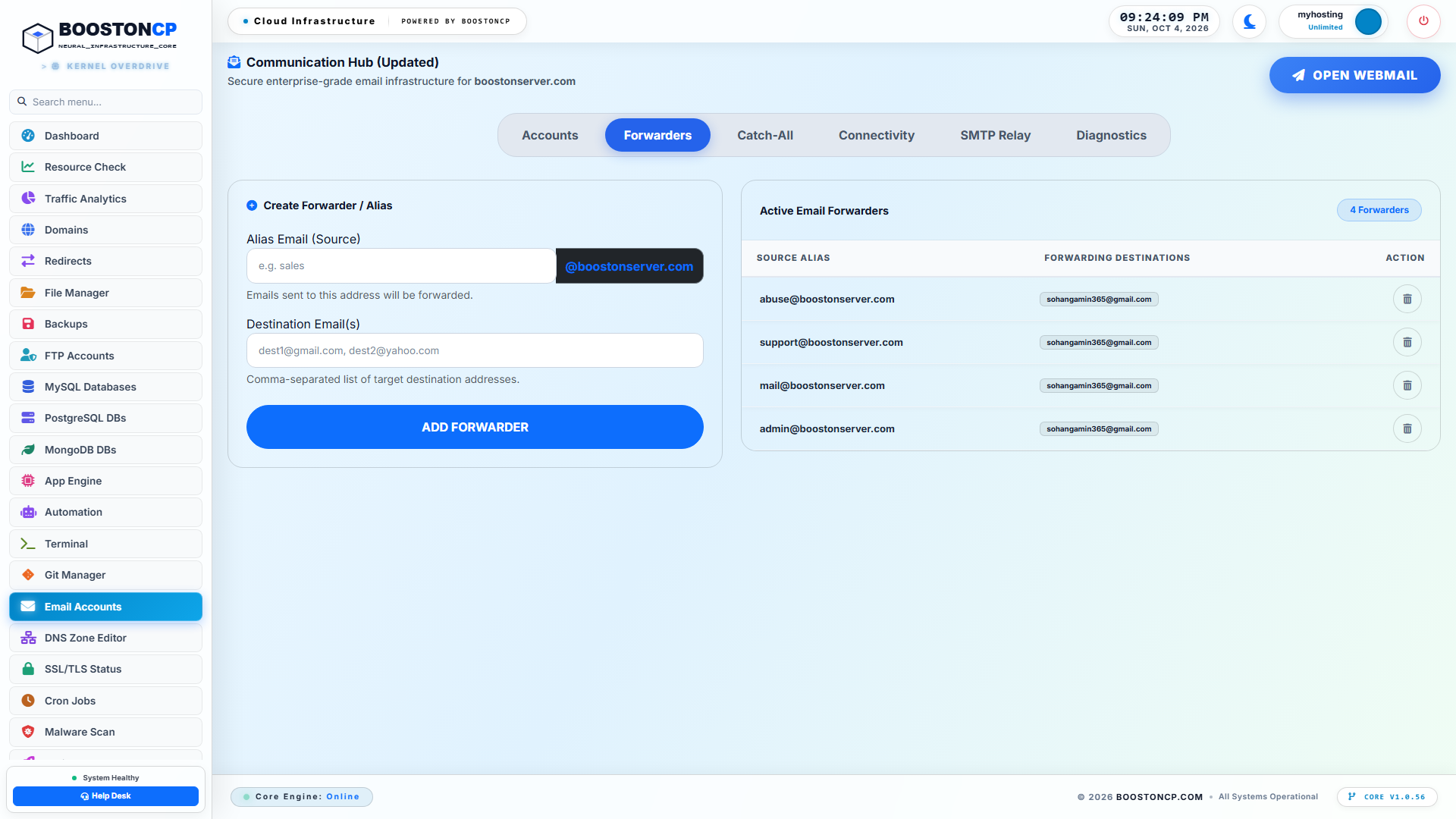Open Git Manager

105,575
